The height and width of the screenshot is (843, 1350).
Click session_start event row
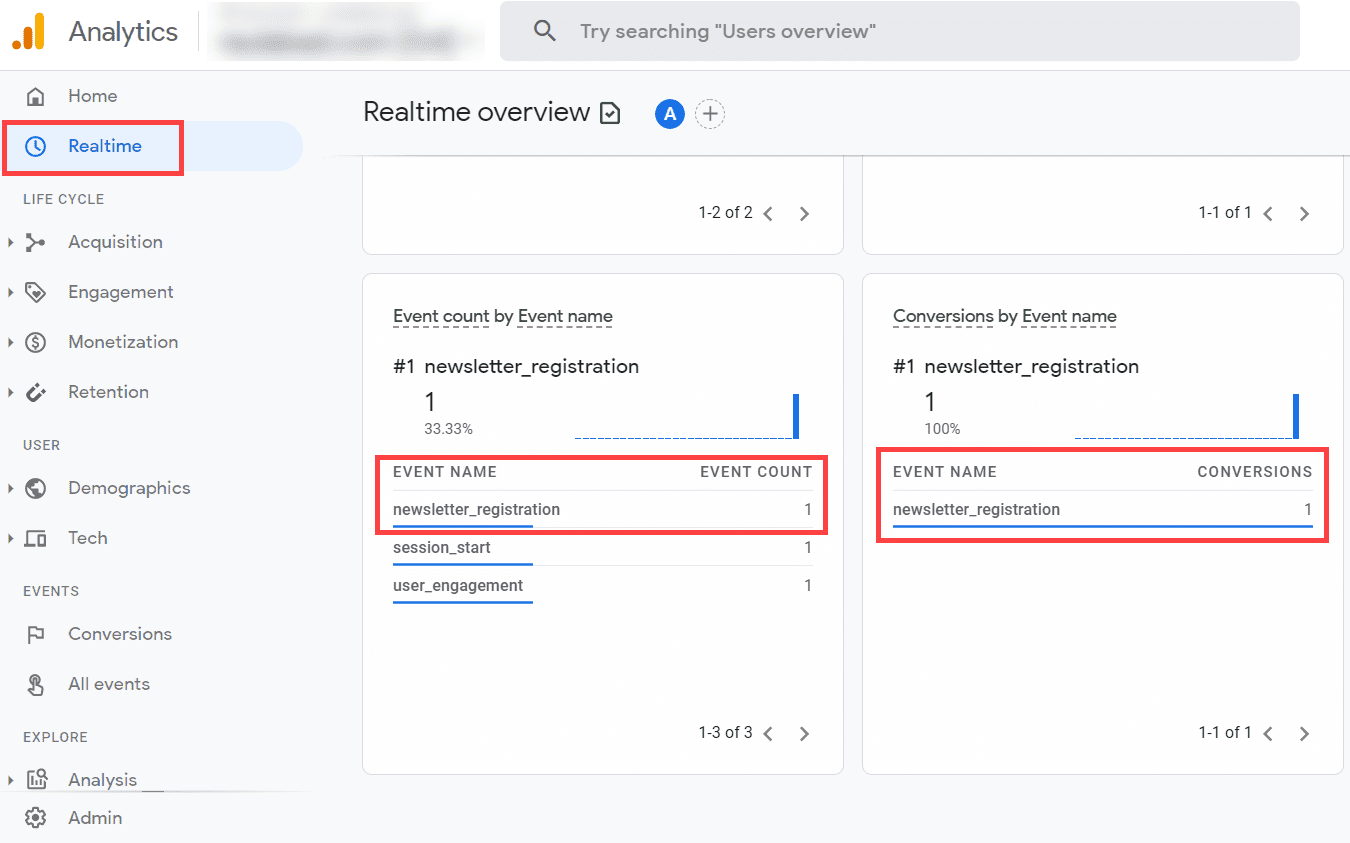coord(602,548)
